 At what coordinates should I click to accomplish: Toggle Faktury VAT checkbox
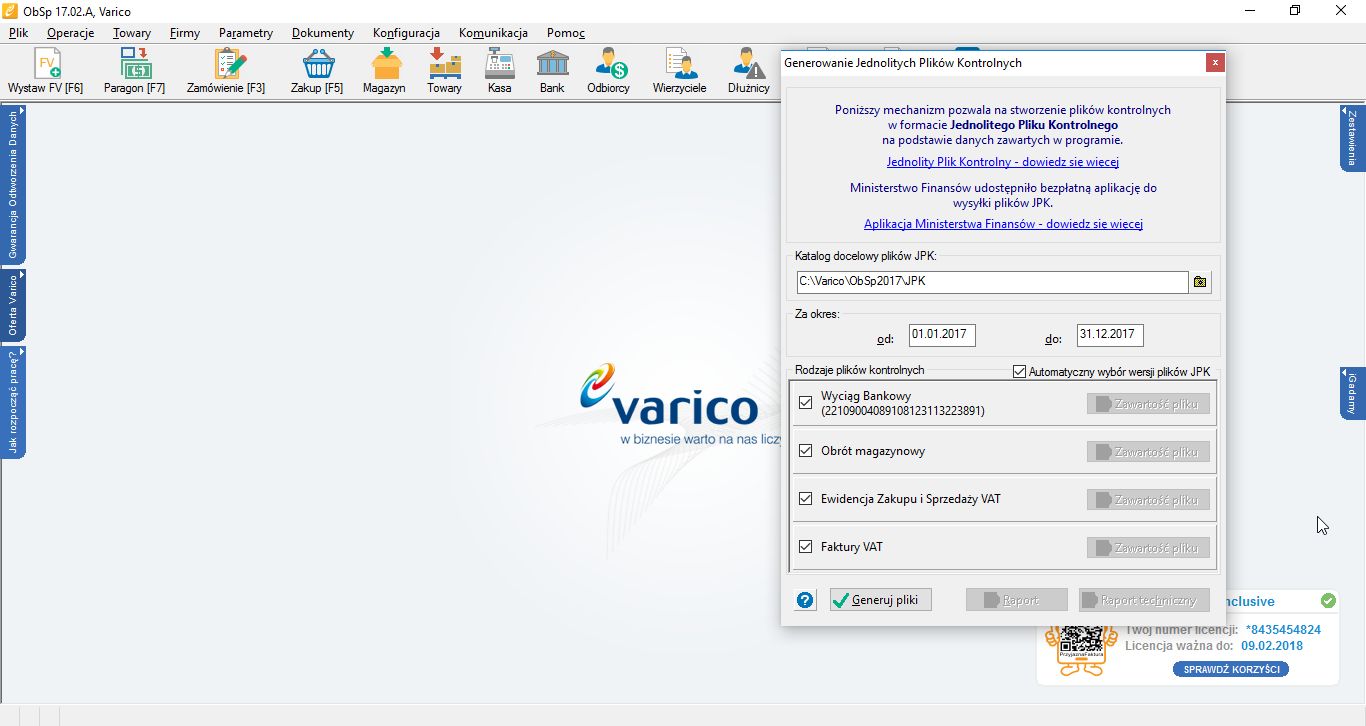tap(806, 547)
